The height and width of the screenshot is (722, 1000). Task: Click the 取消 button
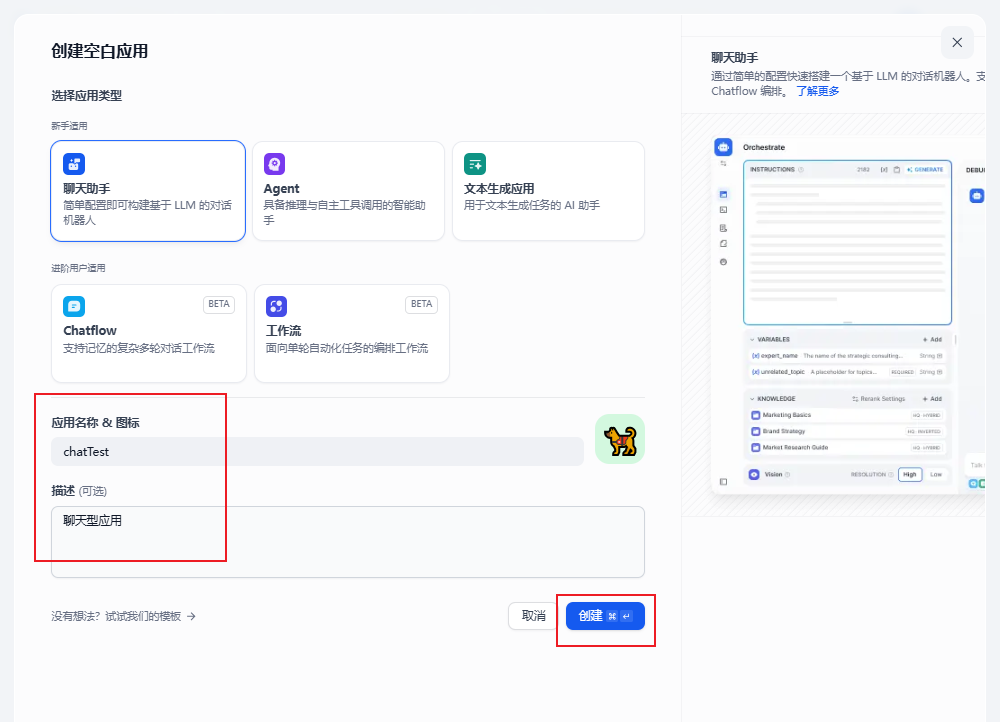coord(533,616)
